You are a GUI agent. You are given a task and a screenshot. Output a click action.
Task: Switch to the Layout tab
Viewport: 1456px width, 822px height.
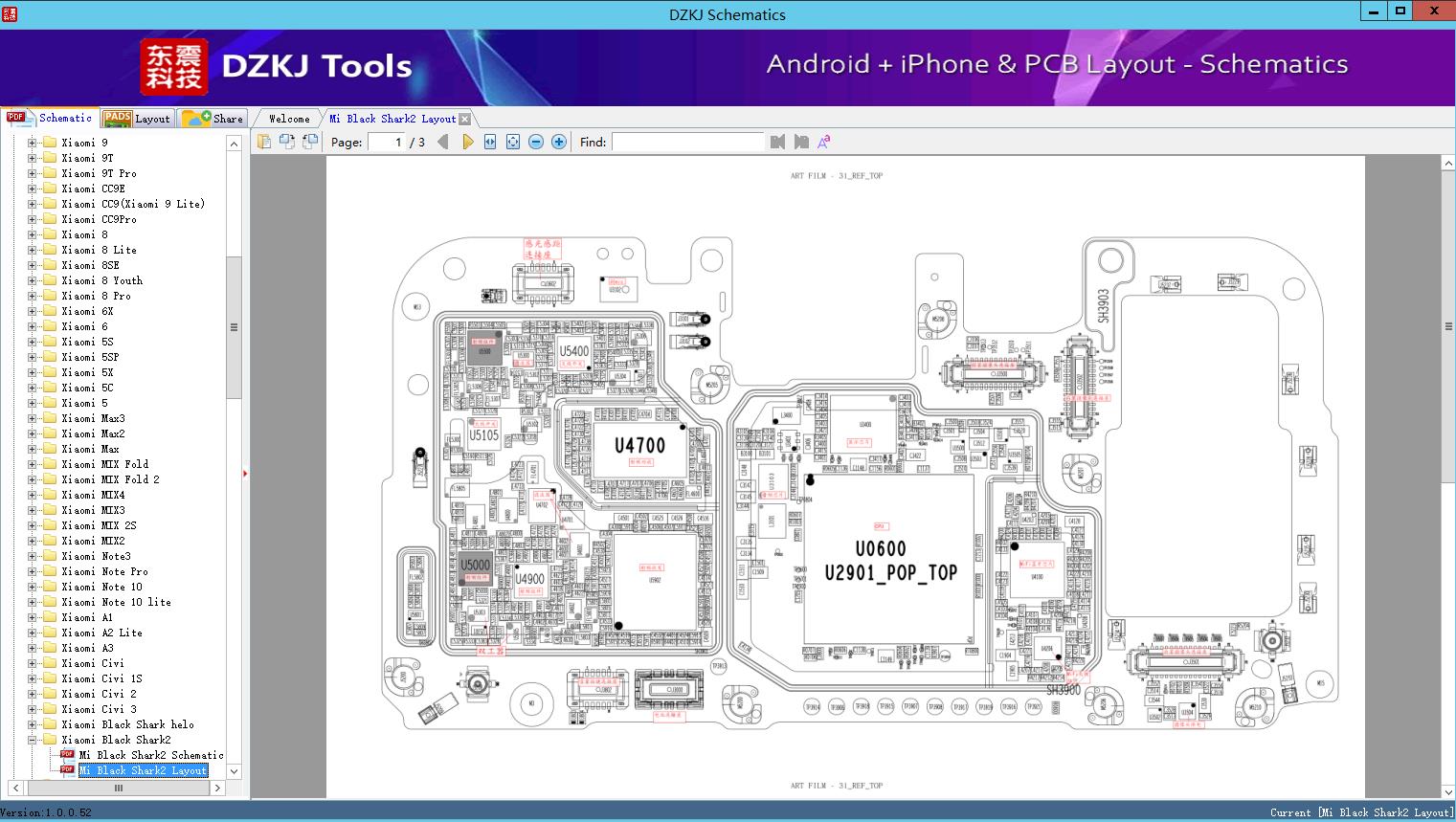[137, 118]
